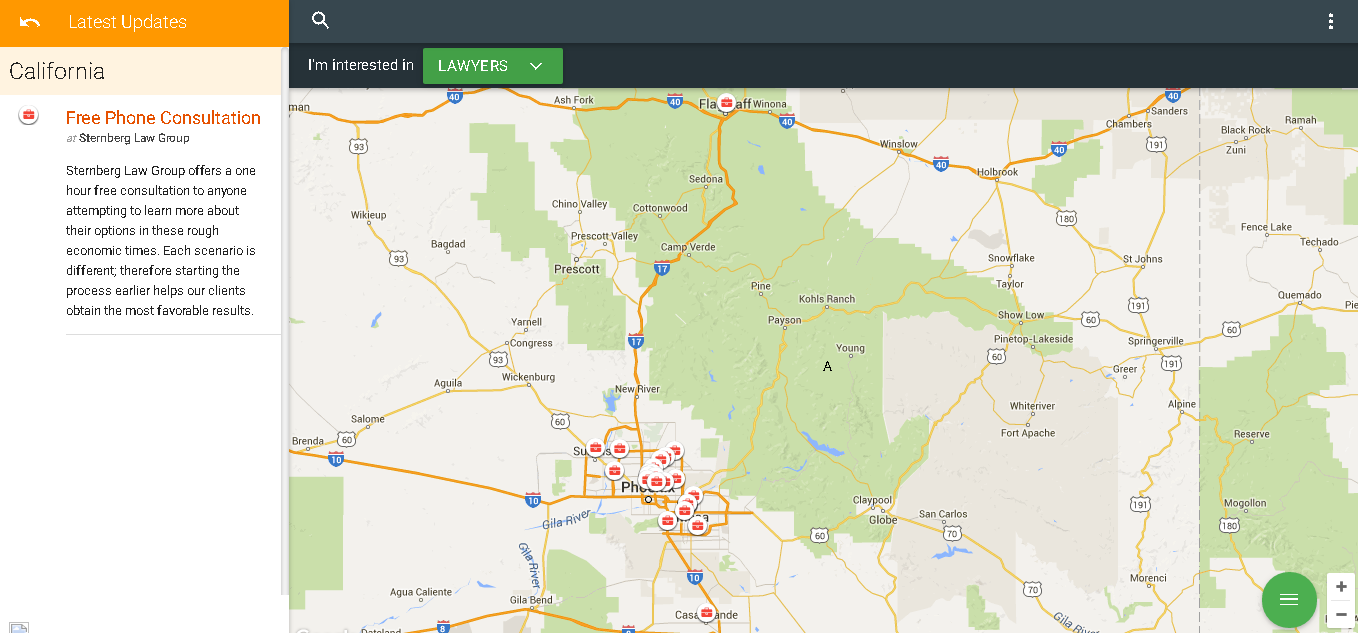The width and height of the screenshot is (1358, 633).
Task: Click the Chino Valley label on the map
Action: click(x=579, y=204)
